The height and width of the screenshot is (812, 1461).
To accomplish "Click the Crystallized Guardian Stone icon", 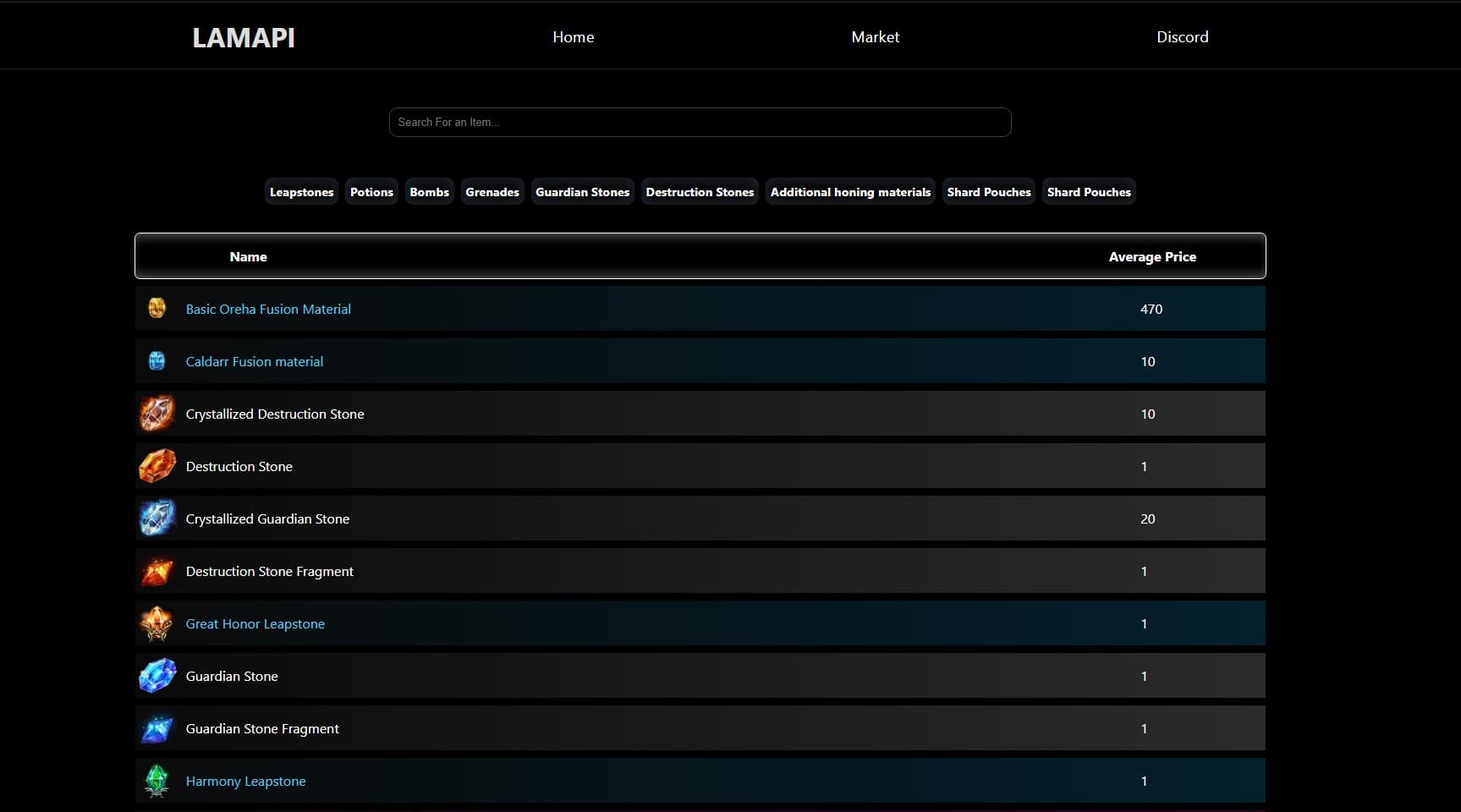I will click(157, 518).
